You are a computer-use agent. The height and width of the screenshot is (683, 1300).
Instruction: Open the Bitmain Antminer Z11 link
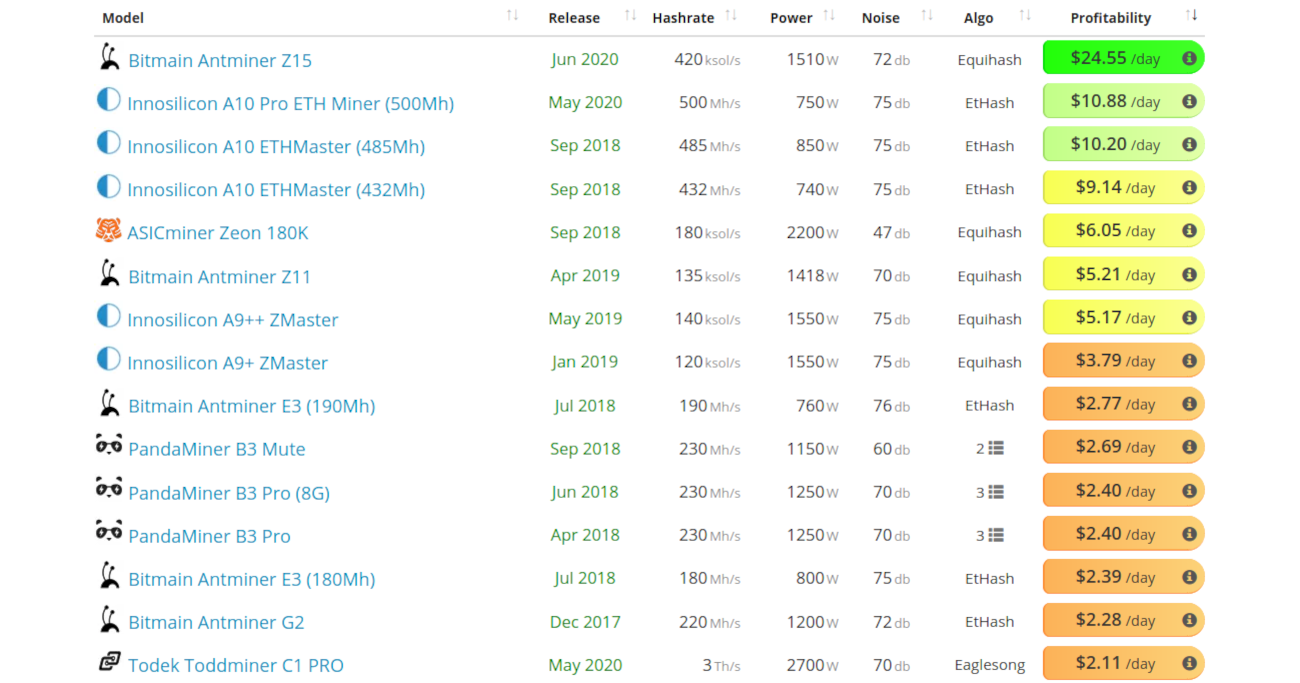[220, 276]
